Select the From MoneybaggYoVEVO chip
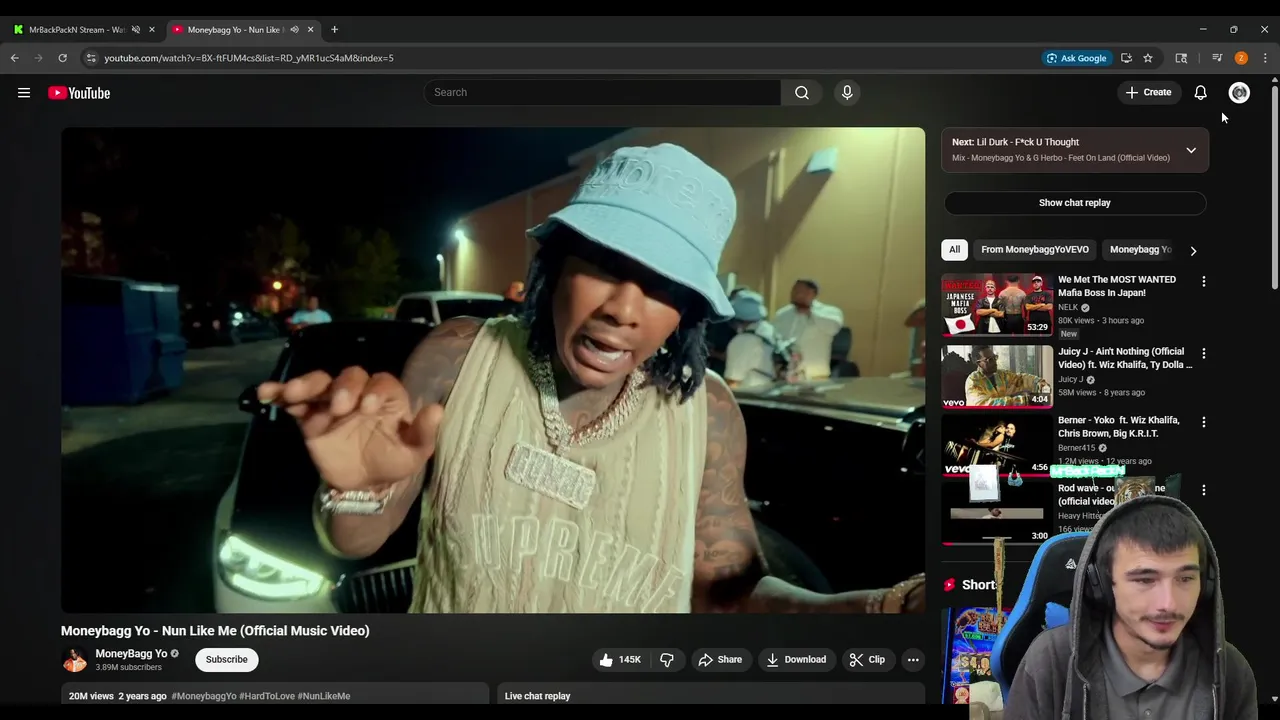Image resolution: width=1280 pixels, height=720 pixels. coord(1035,250)
